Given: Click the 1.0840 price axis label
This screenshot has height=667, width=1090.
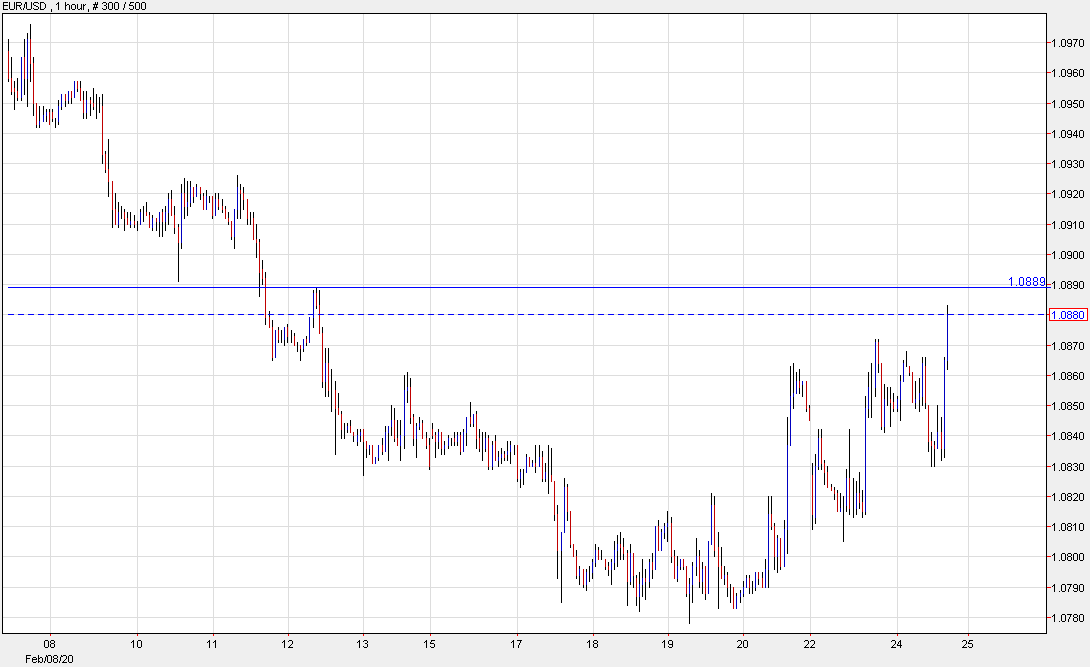Looking at the screenshot, I should (1068, 436).
